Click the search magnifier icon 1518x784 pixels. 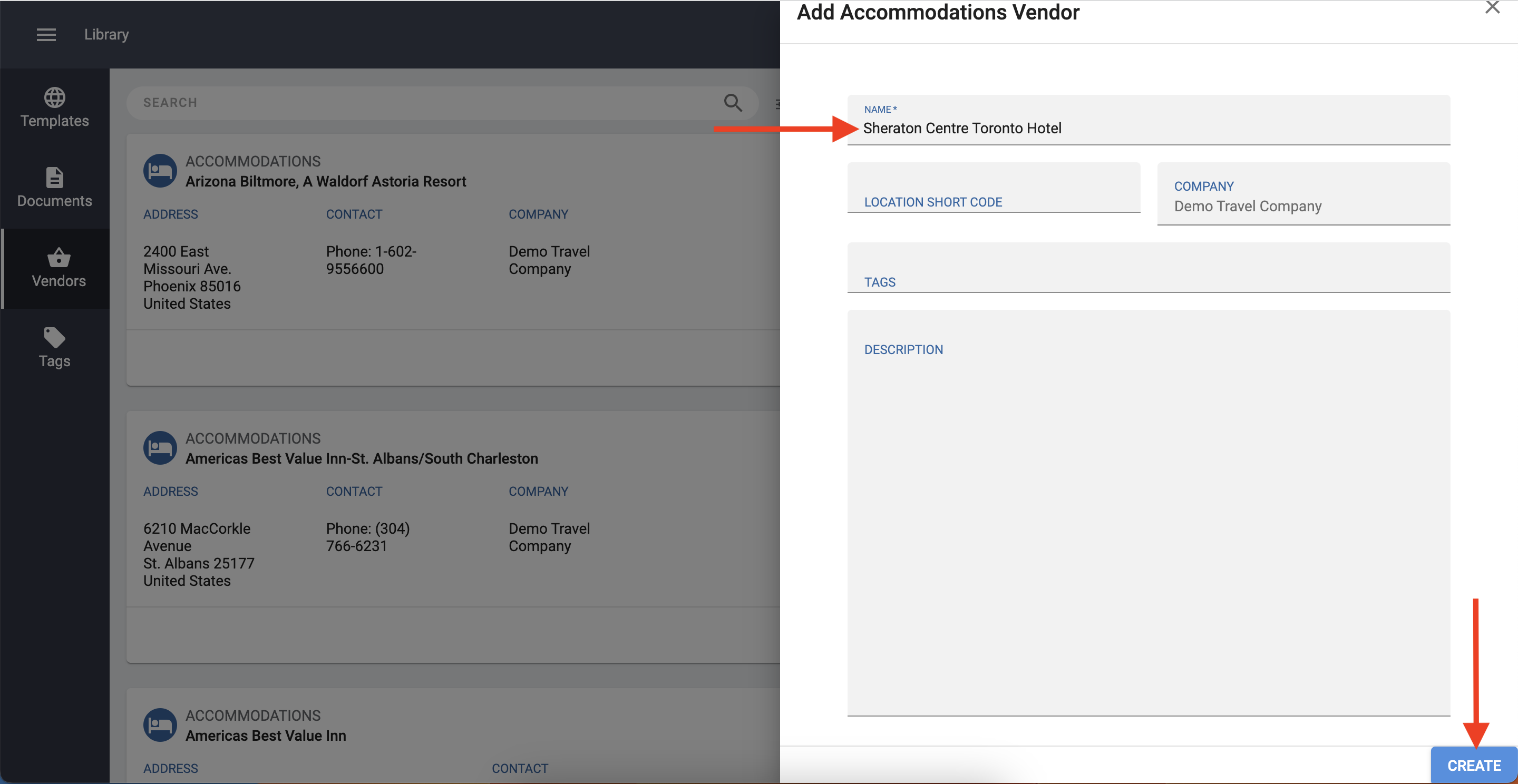(x=733, y=103)
